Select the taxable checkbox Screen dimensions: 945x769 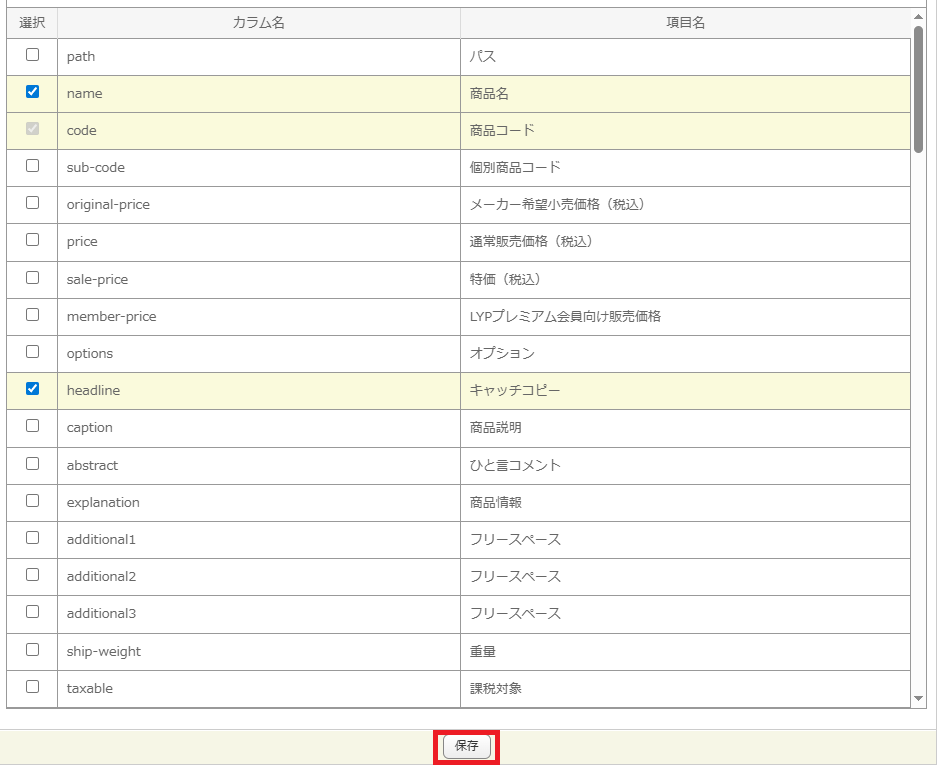32,687
